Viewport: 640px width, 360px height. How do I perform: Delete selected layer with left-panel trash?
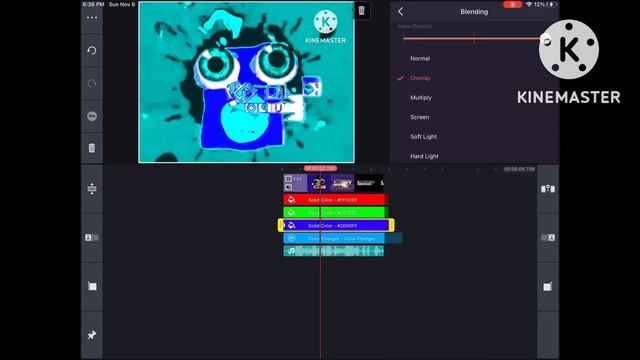click(x=92, y=148)
